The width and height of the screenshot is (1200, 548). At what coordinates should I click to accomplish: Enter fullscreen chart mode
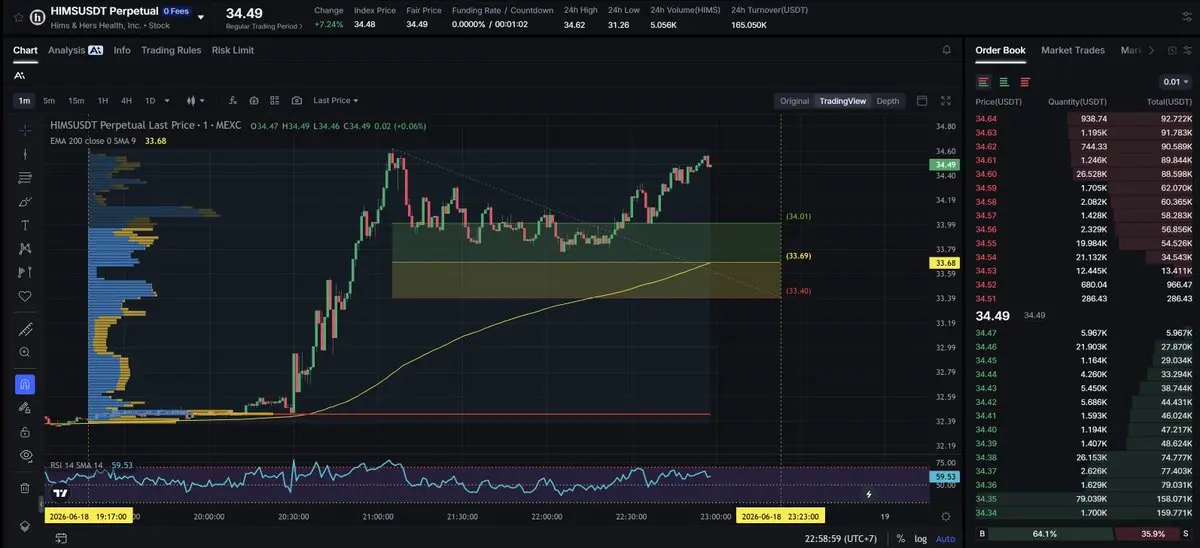946,101
